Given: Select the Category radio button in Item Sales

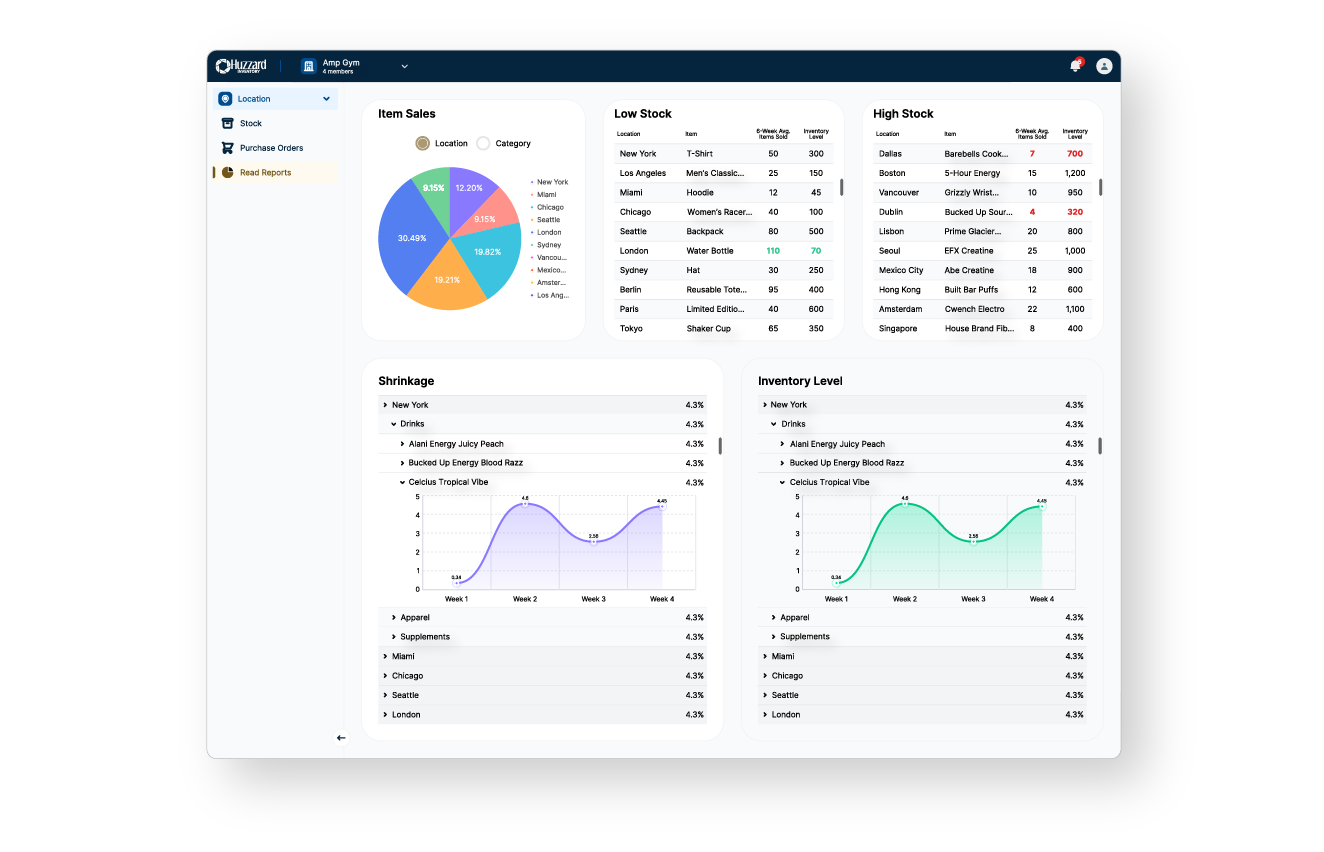Looking at the screenshot, I should (484, 143).
